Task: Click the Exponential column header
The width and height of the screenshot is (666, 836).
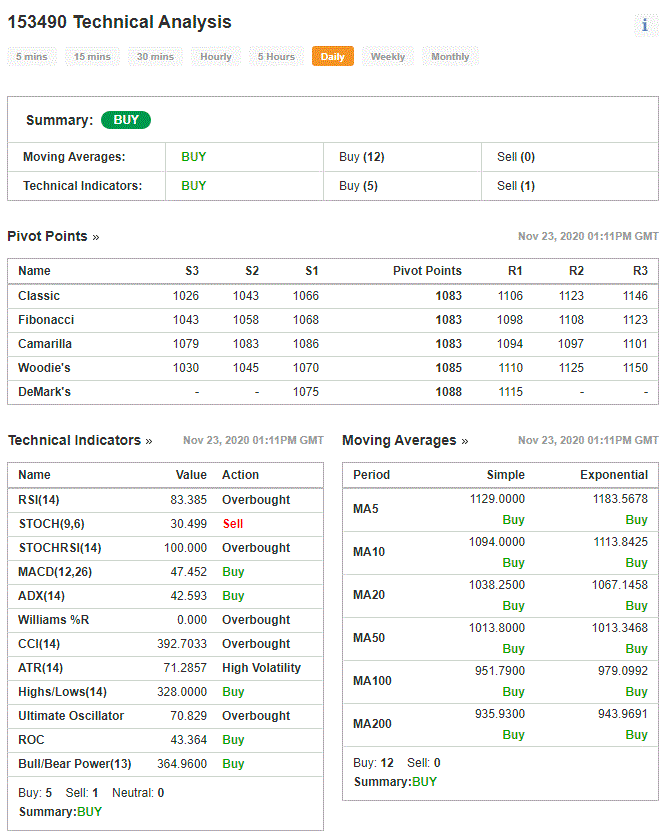Action: 614,475
